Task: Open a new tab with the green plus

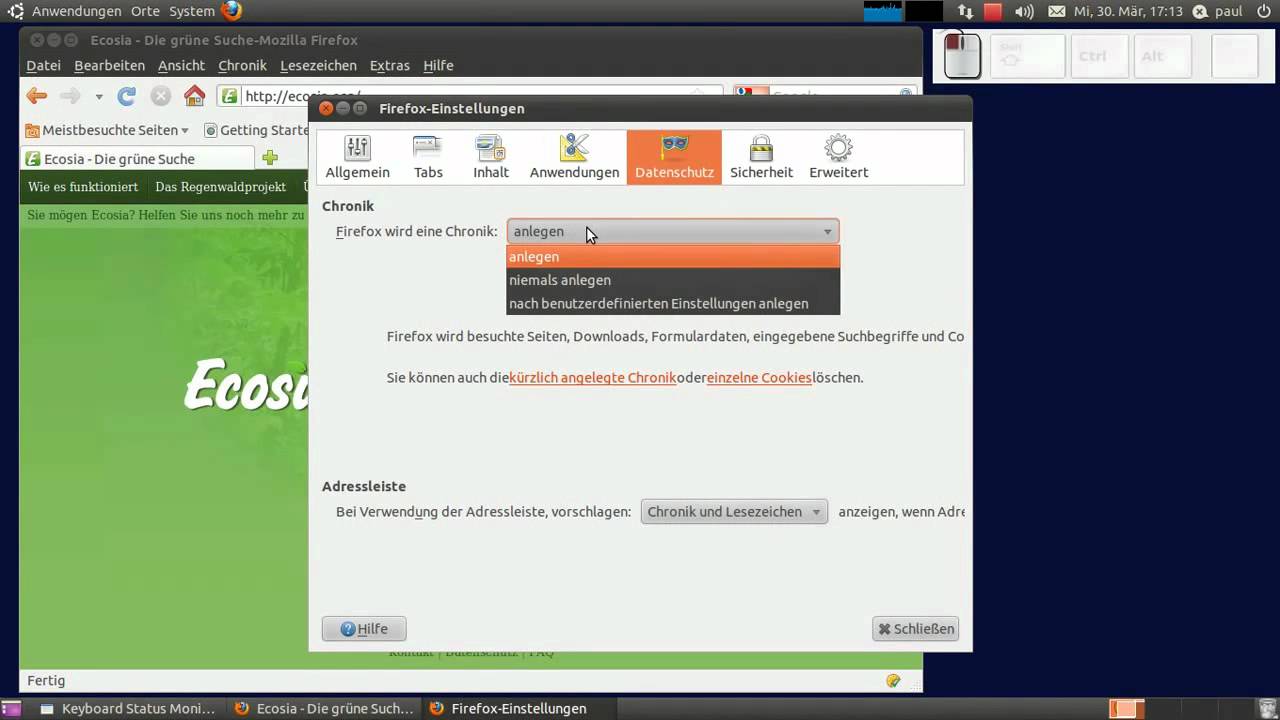Action: 269,158
